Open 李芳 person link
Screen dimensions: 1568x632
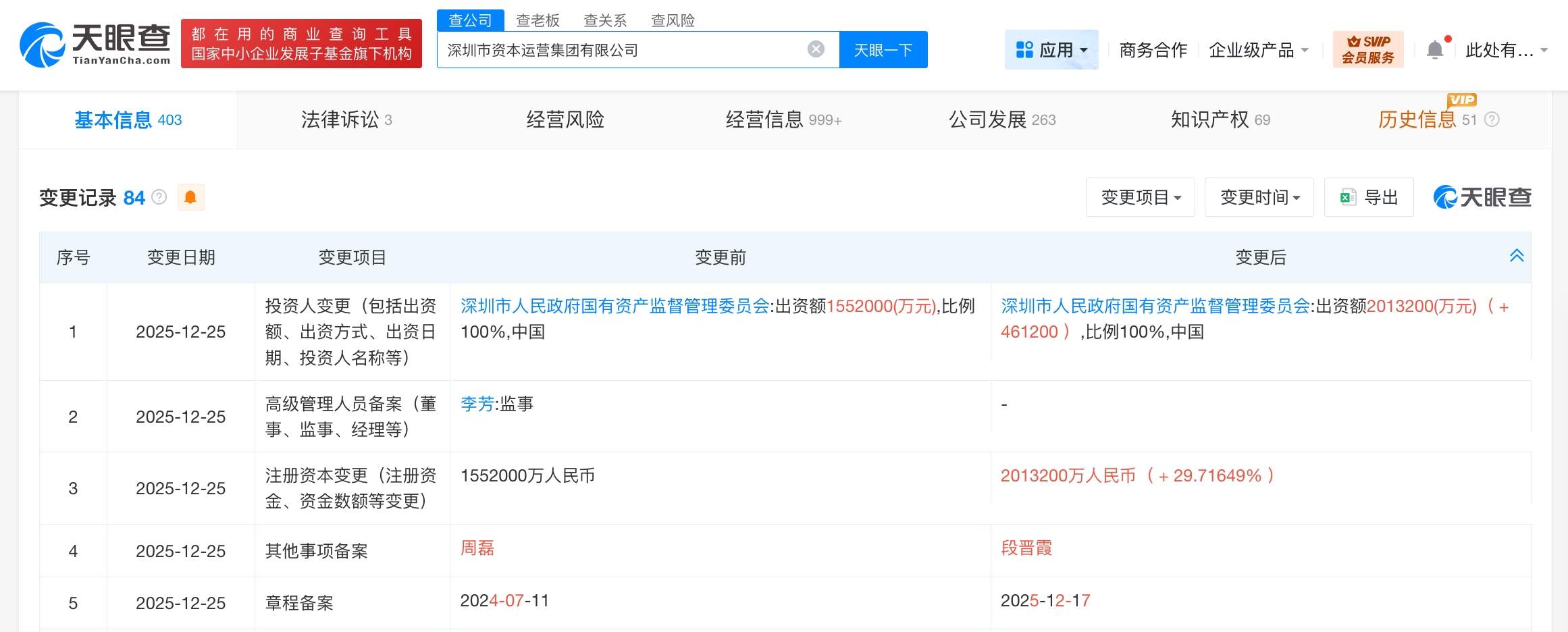477,404
